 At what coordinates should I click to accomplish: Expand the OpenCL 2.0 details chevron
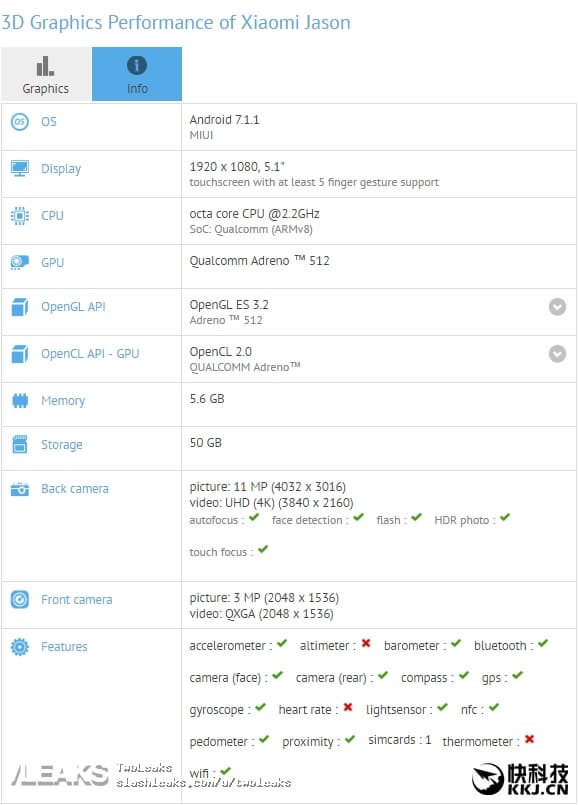click(x=558, y=353)
